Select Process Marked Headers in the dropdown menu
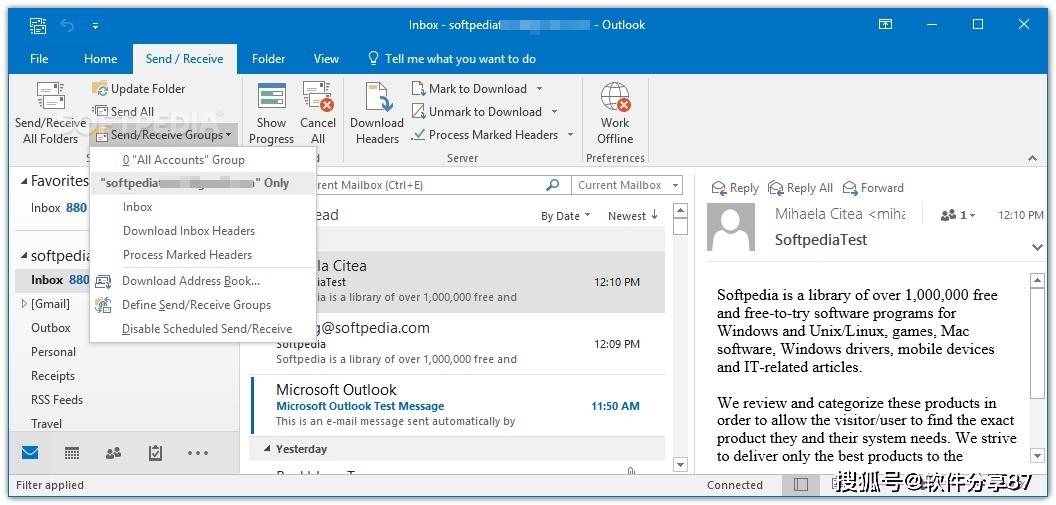1056x505 pixels. (x=203, y=255)
